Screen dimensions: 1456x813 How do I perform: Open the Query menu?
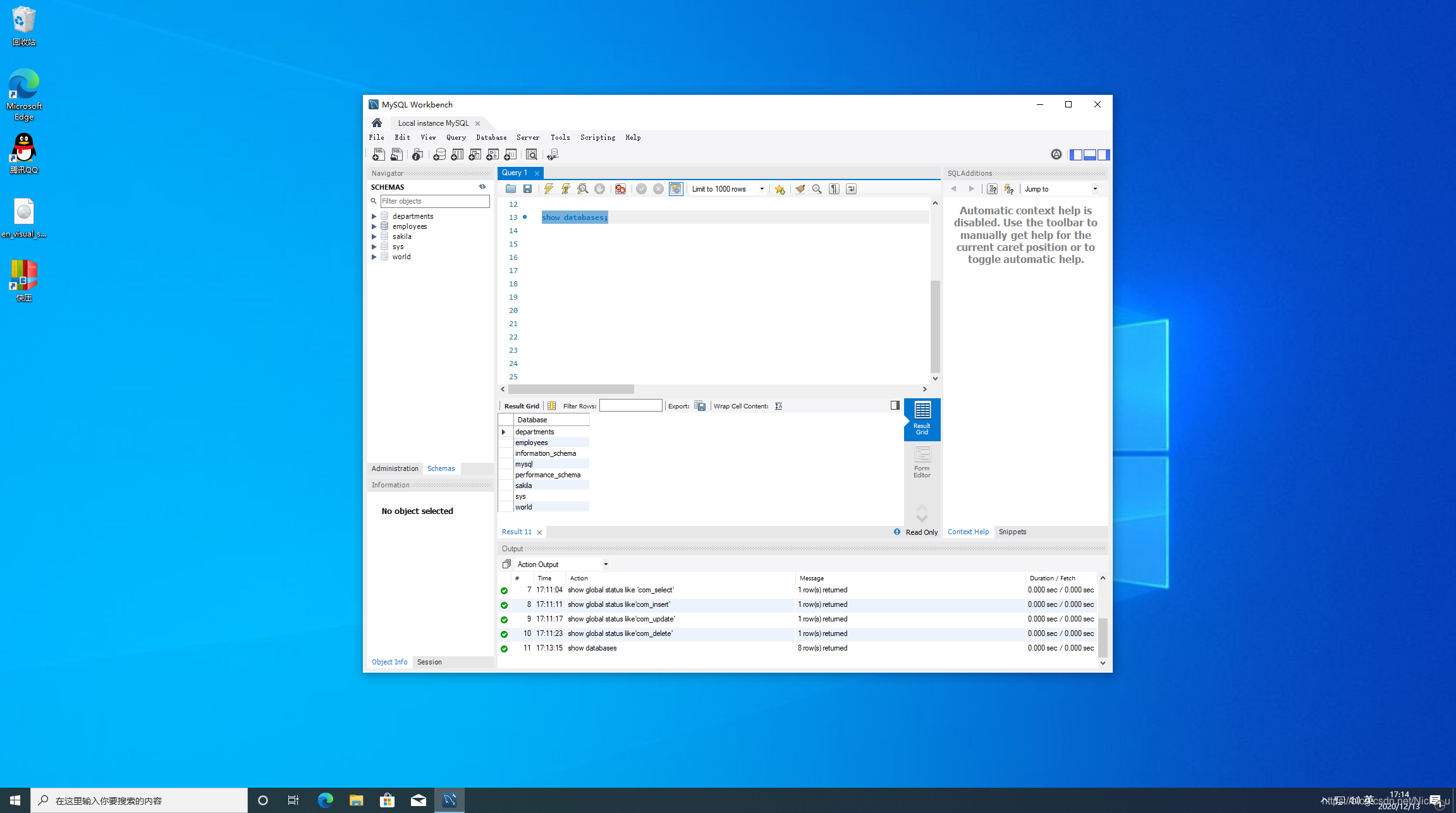(455, 137)
